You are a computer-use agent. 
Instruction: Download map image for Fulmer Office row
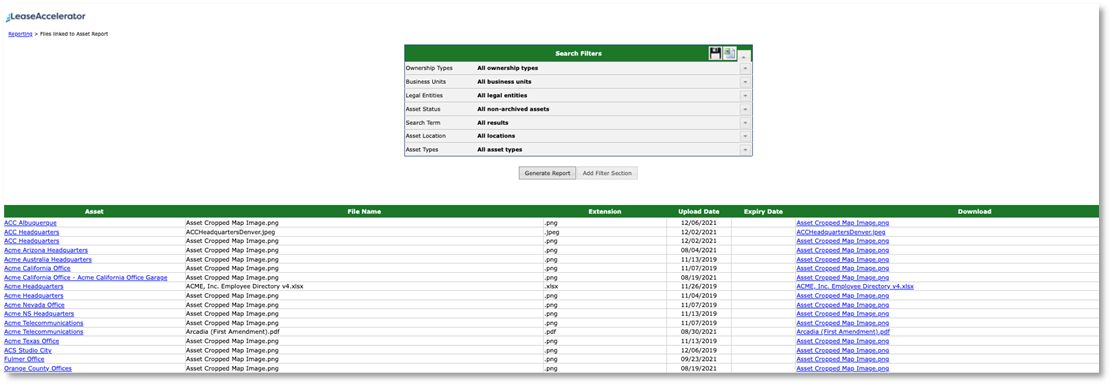pyautogui.click(x=842, y=359)
